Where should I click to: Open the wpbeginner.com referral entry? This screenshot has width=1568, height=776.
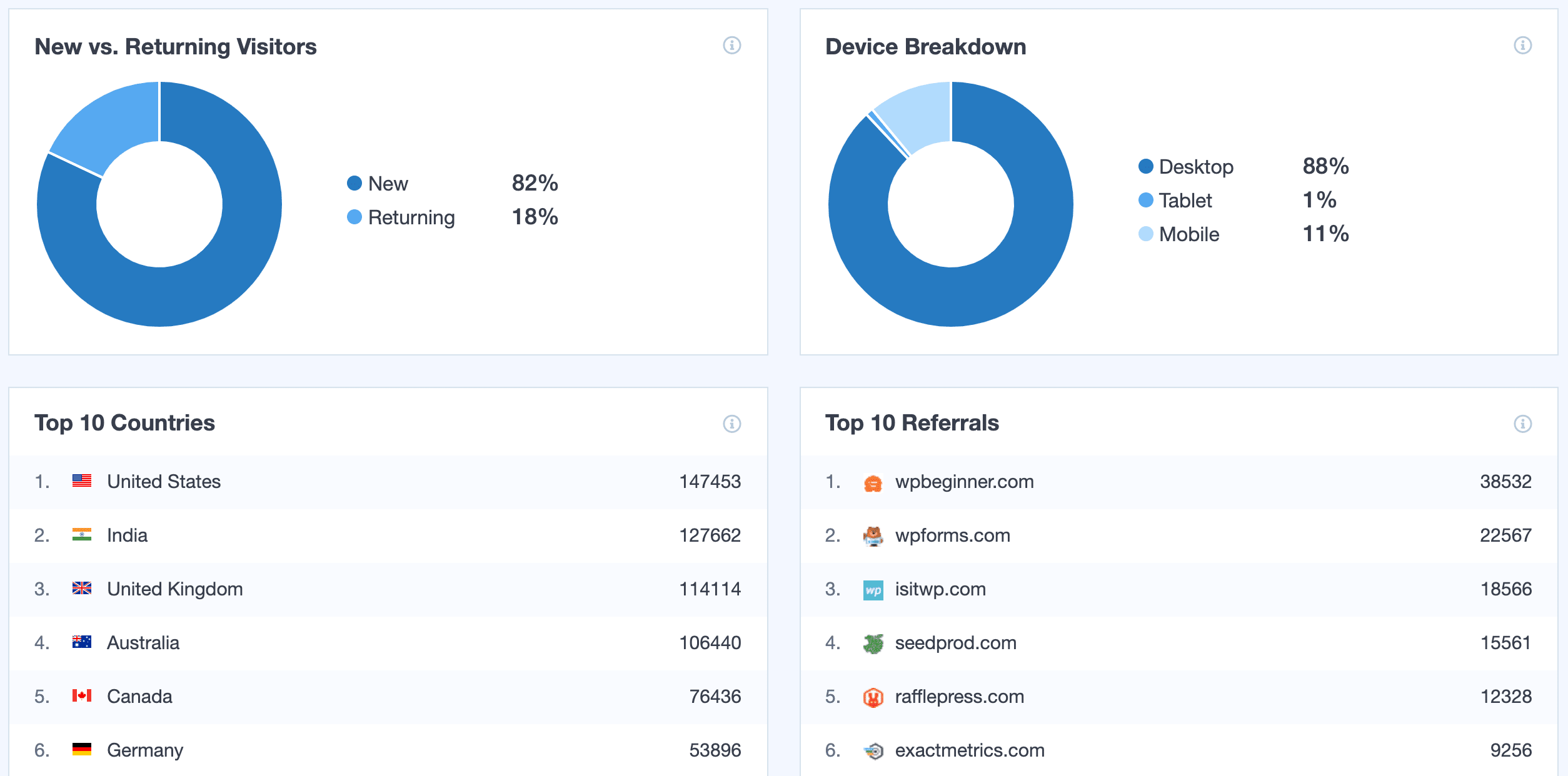965,482
